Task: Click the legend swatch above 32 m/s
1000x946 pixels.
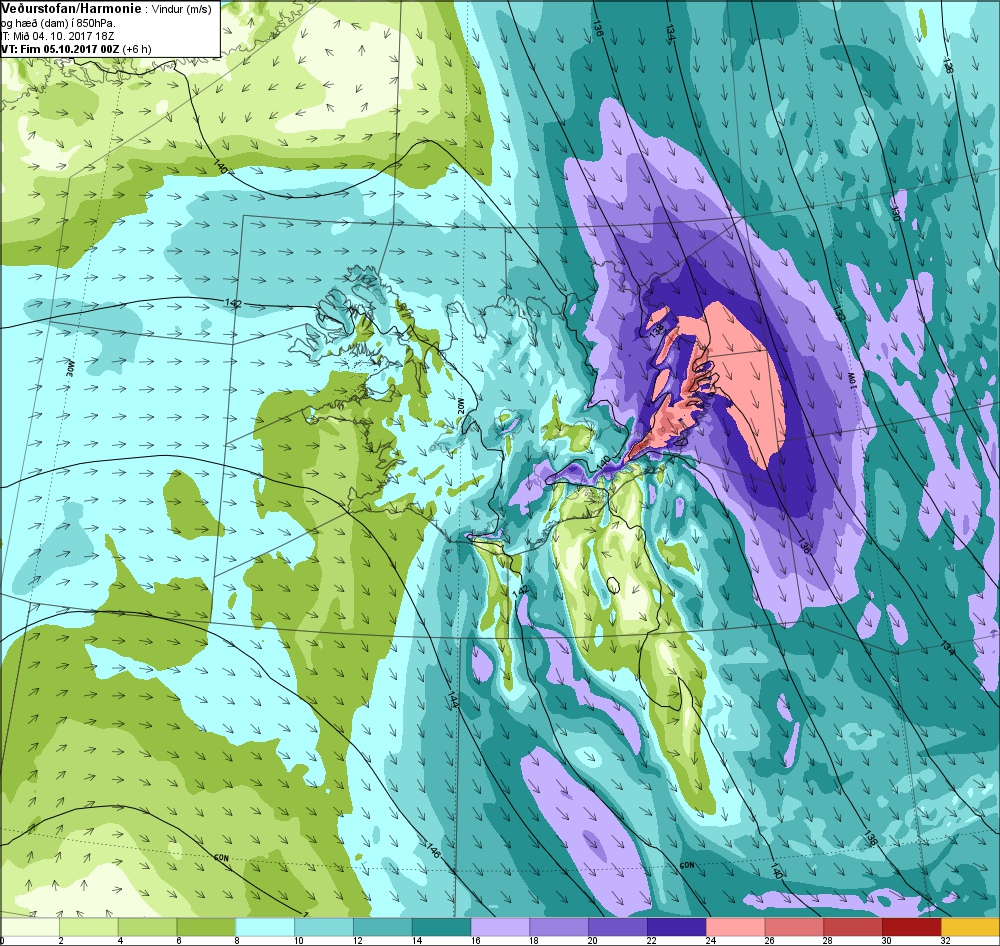Action: click(x=970, y=926)
